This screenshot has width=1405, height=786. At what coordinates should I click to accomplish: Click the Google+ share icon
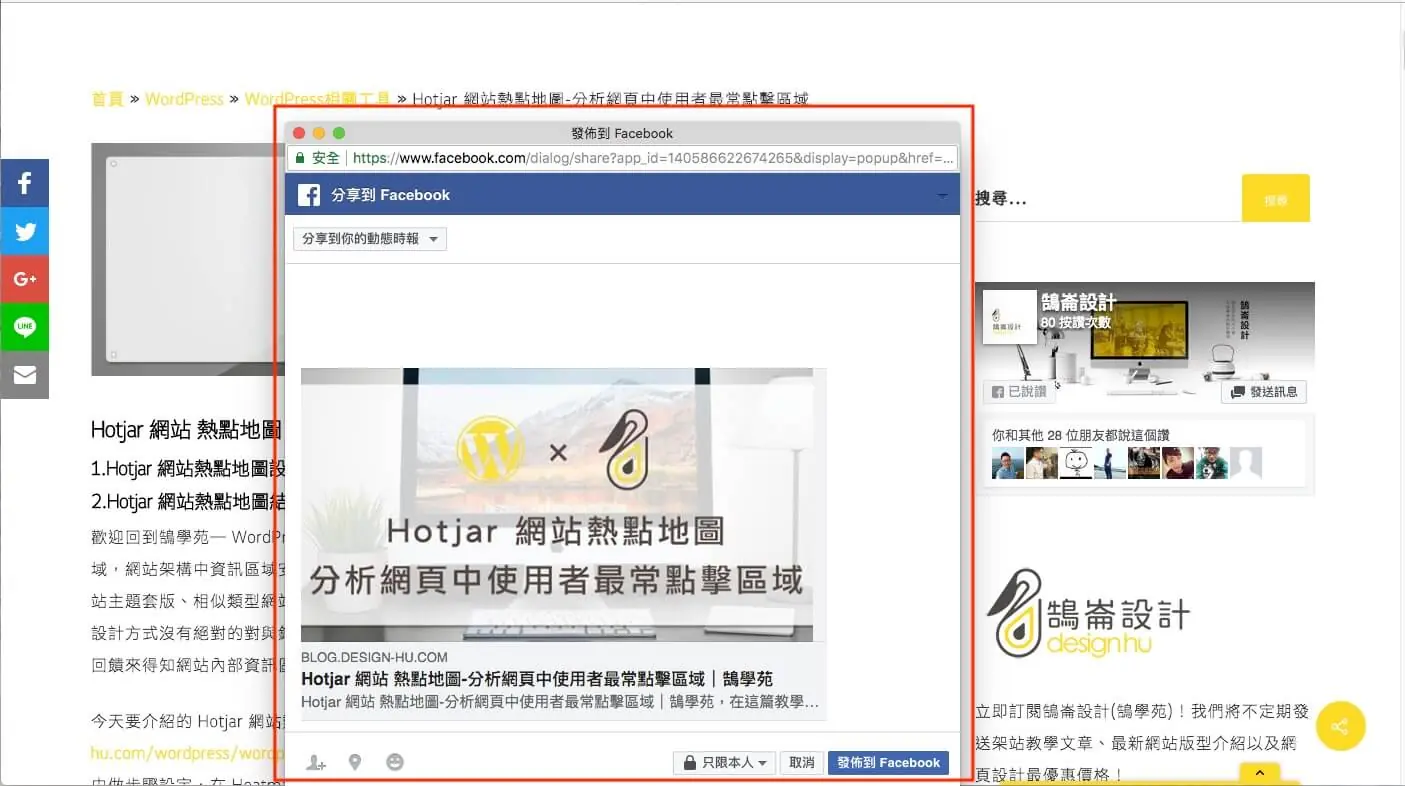[x=24, y=279]
